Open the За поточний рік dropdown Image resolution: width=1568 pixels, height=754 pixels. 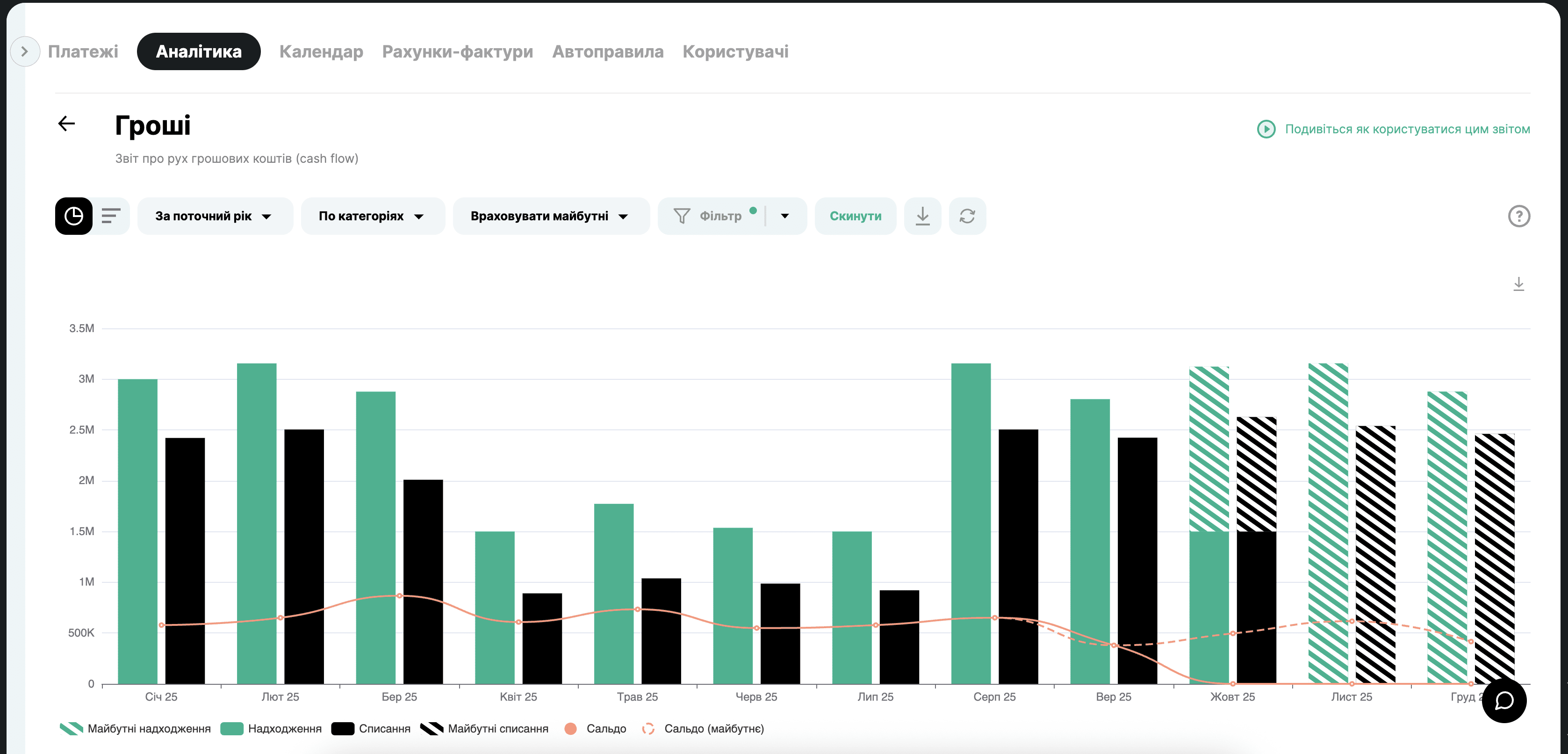coord(214,216)
